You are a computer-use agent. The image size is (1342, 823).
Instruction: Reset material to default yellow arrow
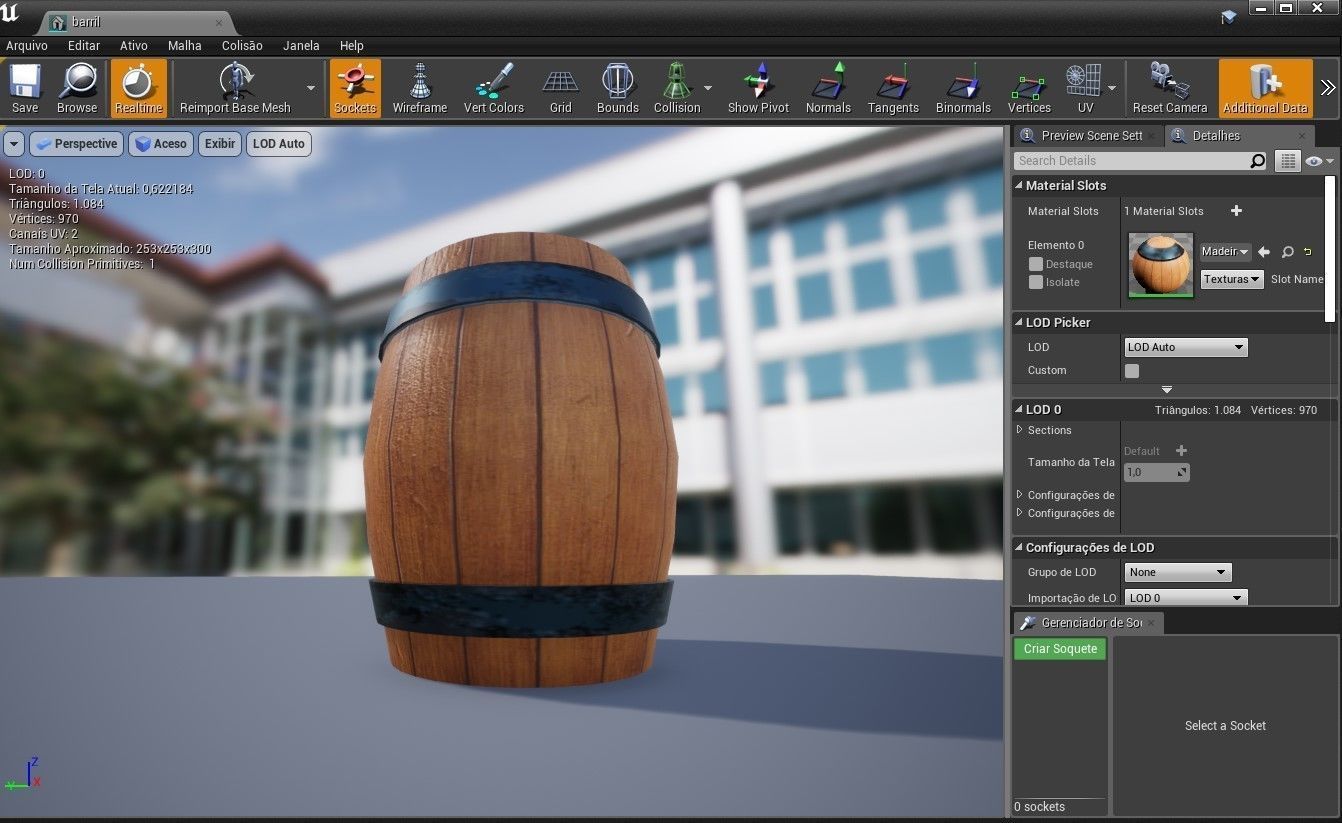click(x=1307, y=252)
